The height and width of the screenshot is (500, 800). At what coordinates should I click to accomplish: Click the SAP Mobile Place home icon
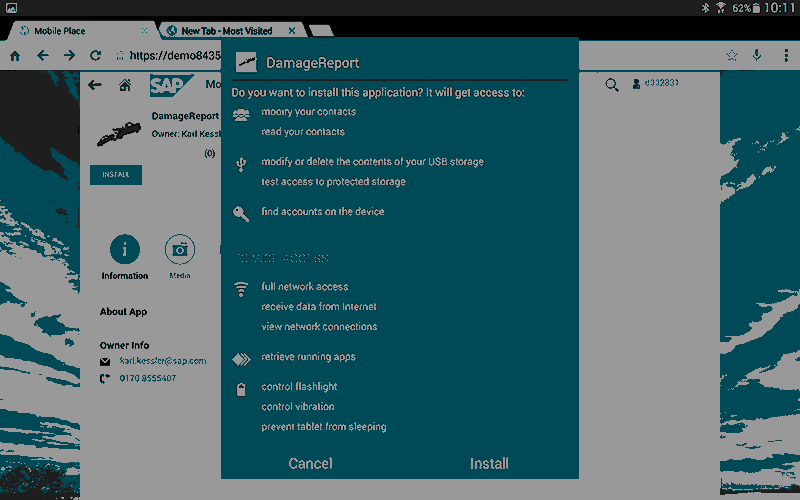[x=125, y=85]
